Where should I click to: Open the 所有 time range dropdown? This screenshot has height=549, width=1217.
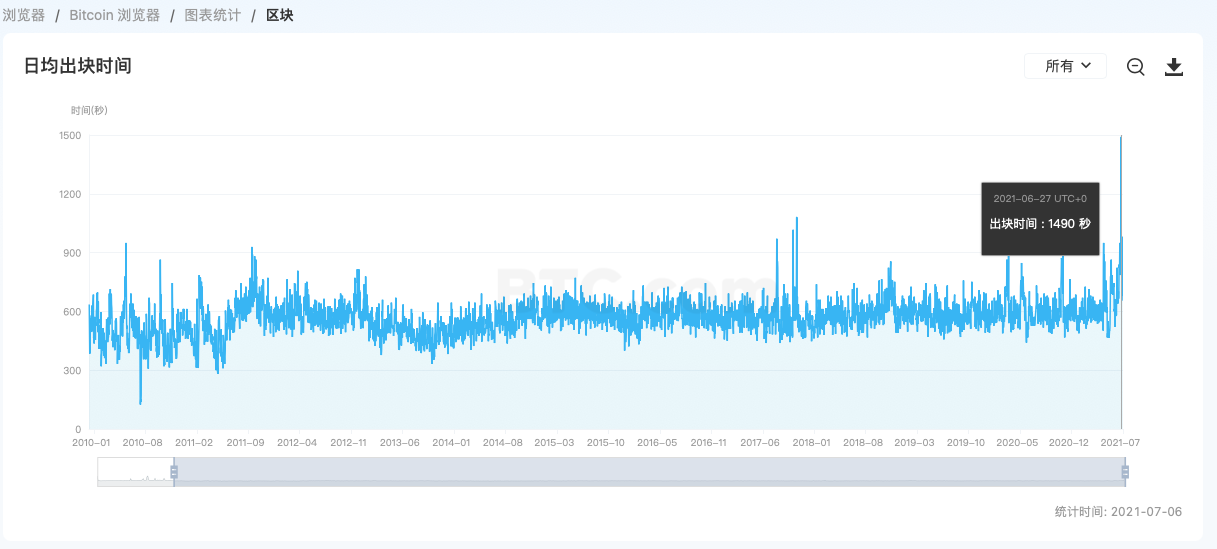pos(1065,66)
